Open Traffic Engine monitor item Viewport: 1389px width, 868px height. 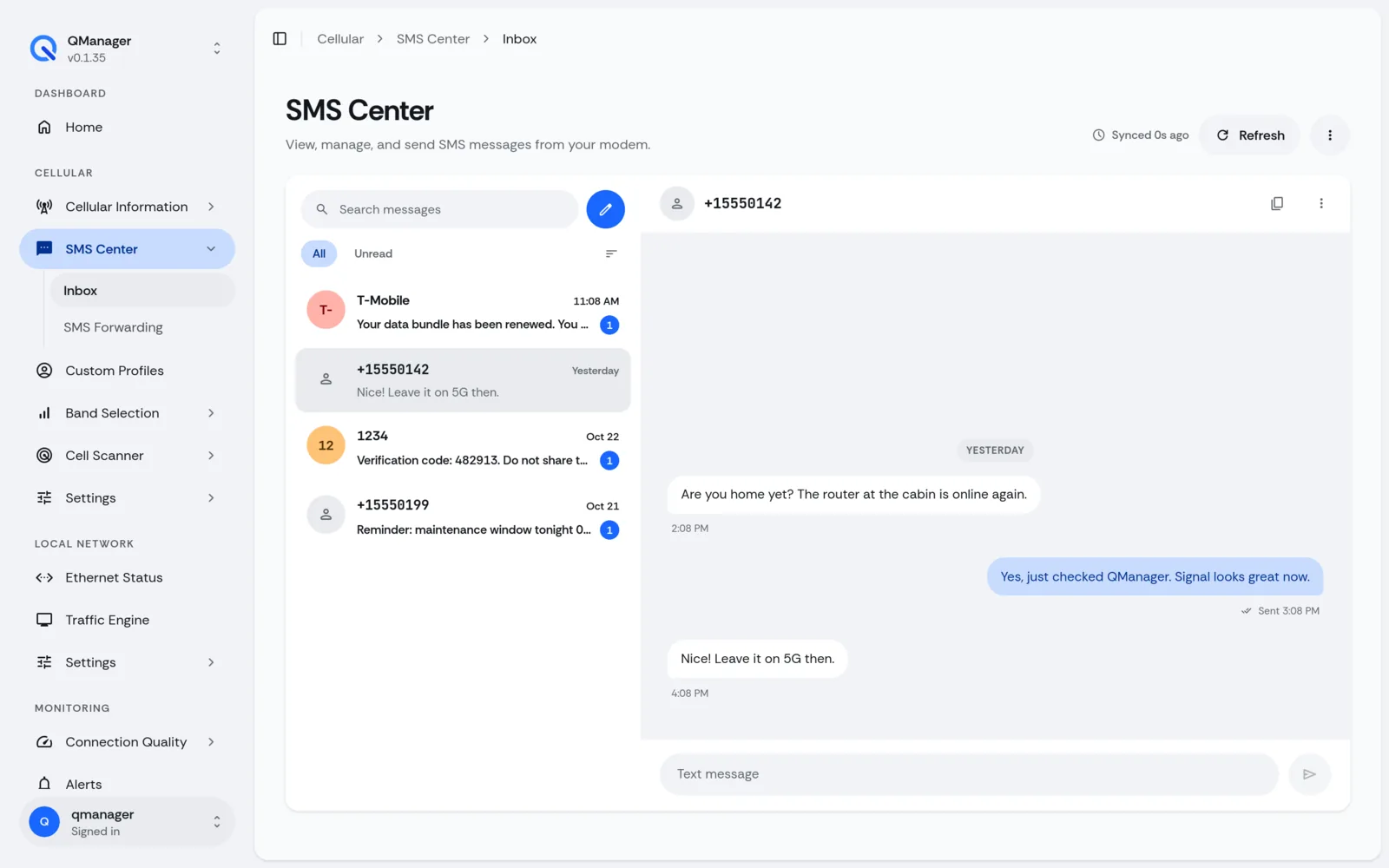pos(127,620)
